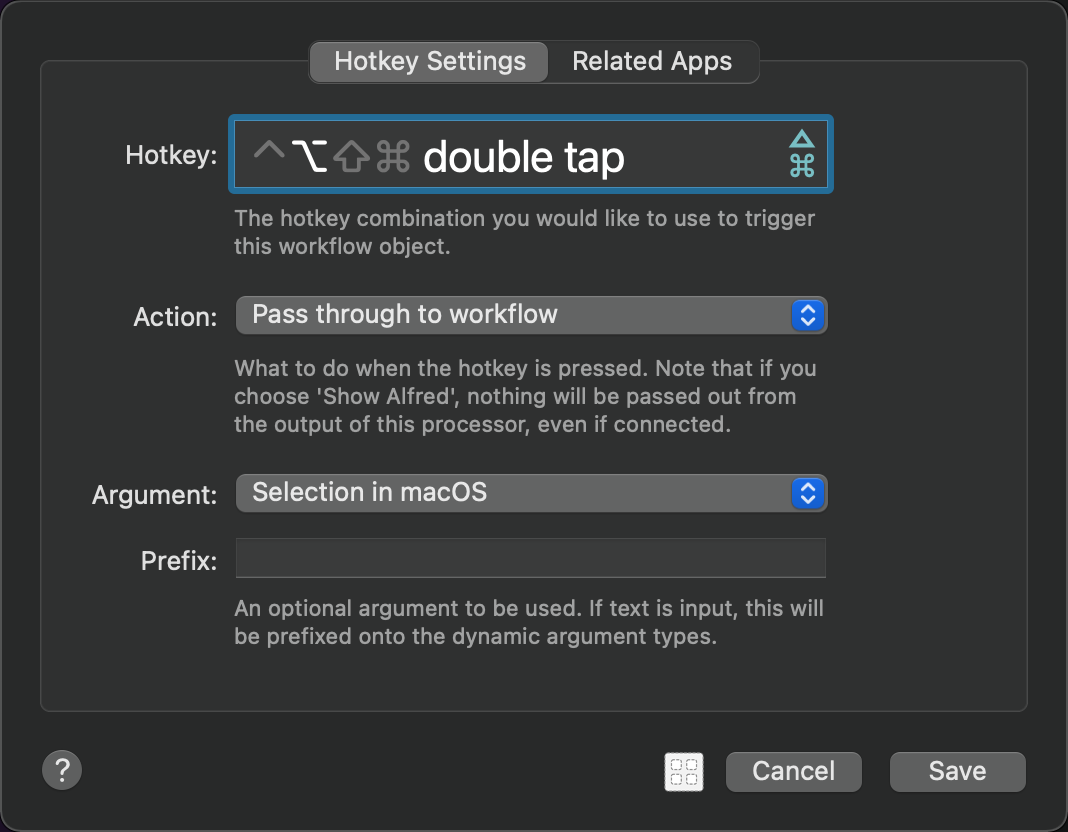Click the small teal Command icon in hotkey field

pyautogui.click(x=802, y=166)
